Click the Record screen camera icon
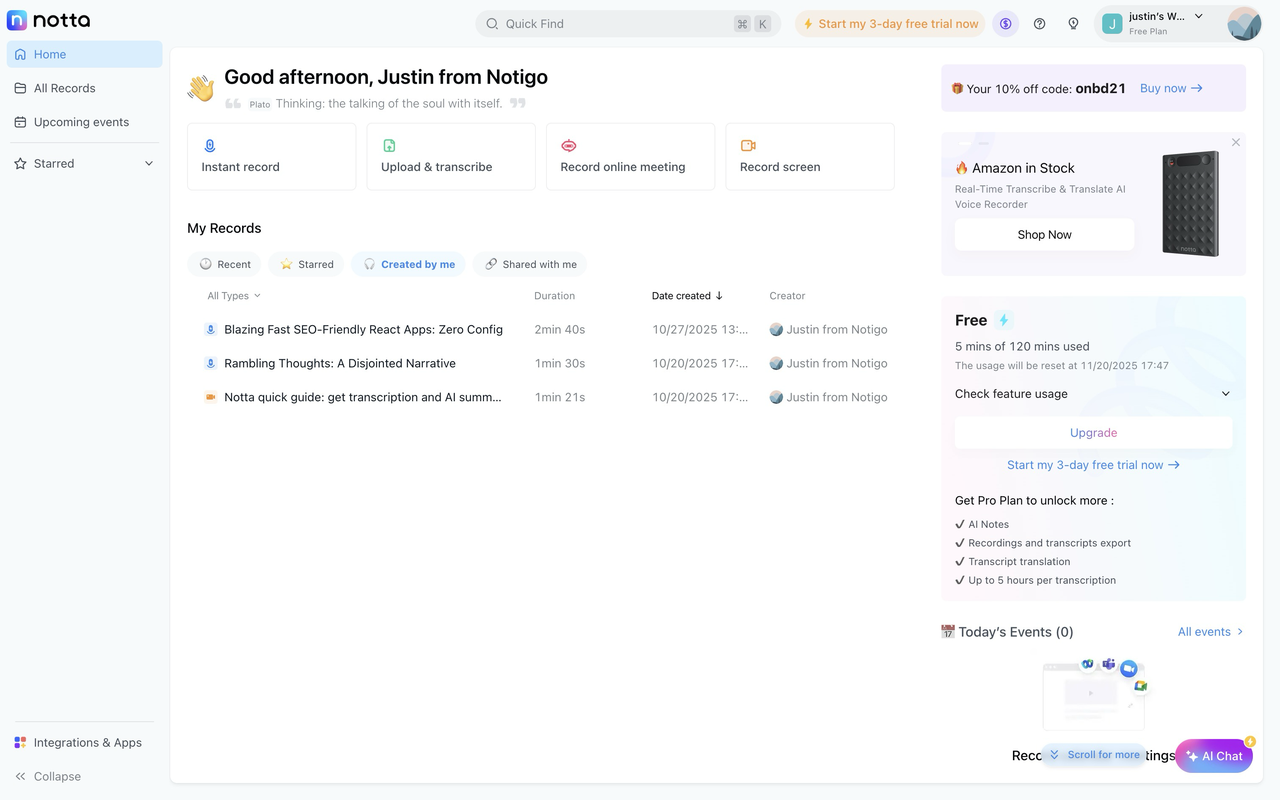This screenshot has height=800, width=1280. [749, 145]
